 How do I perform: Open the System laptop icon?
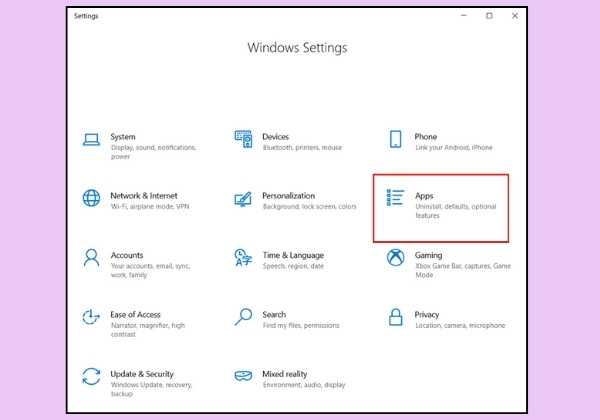91,140
